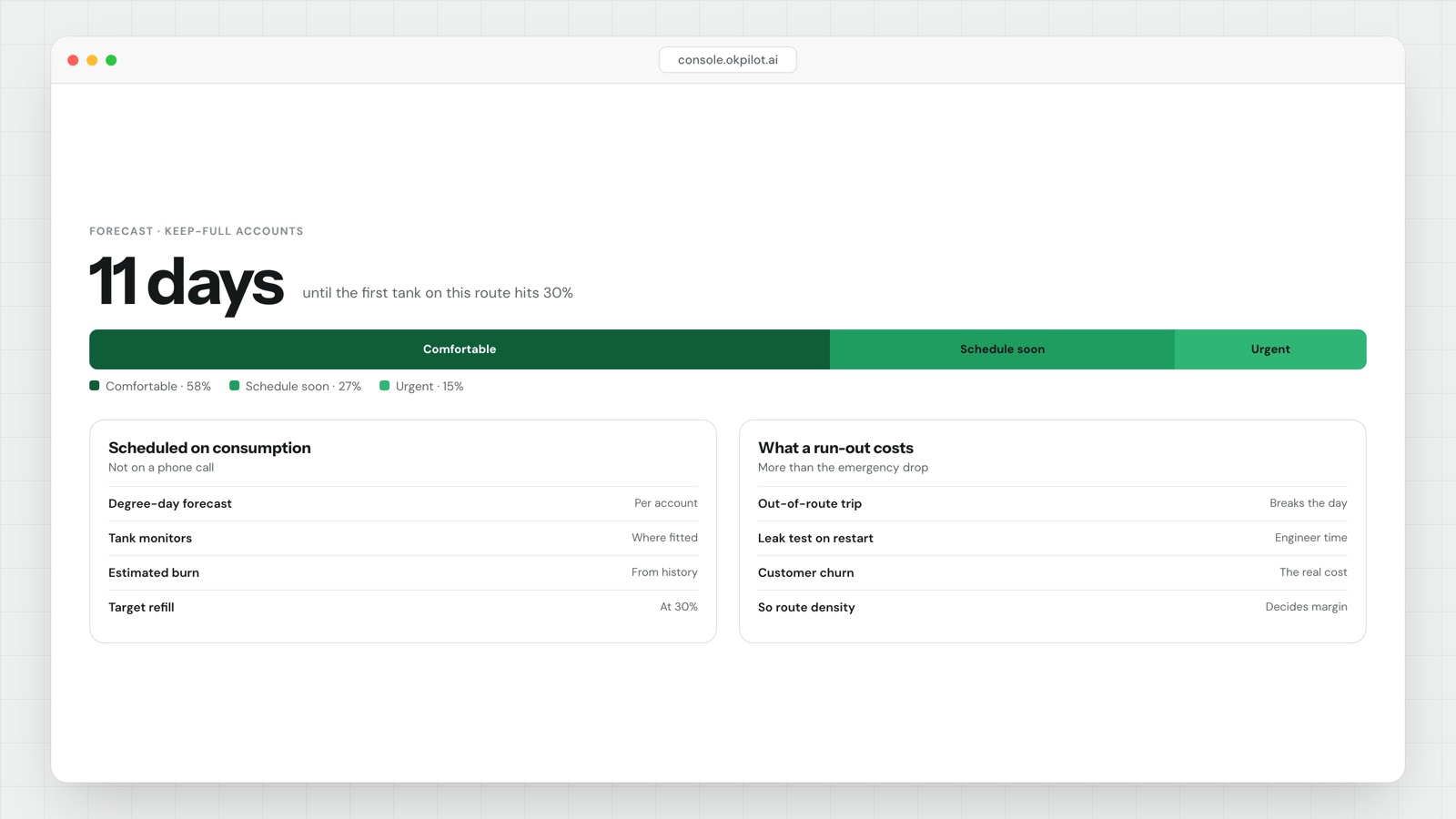
Task: Select the 'Customer churn' row label
Action: (806, 573)
